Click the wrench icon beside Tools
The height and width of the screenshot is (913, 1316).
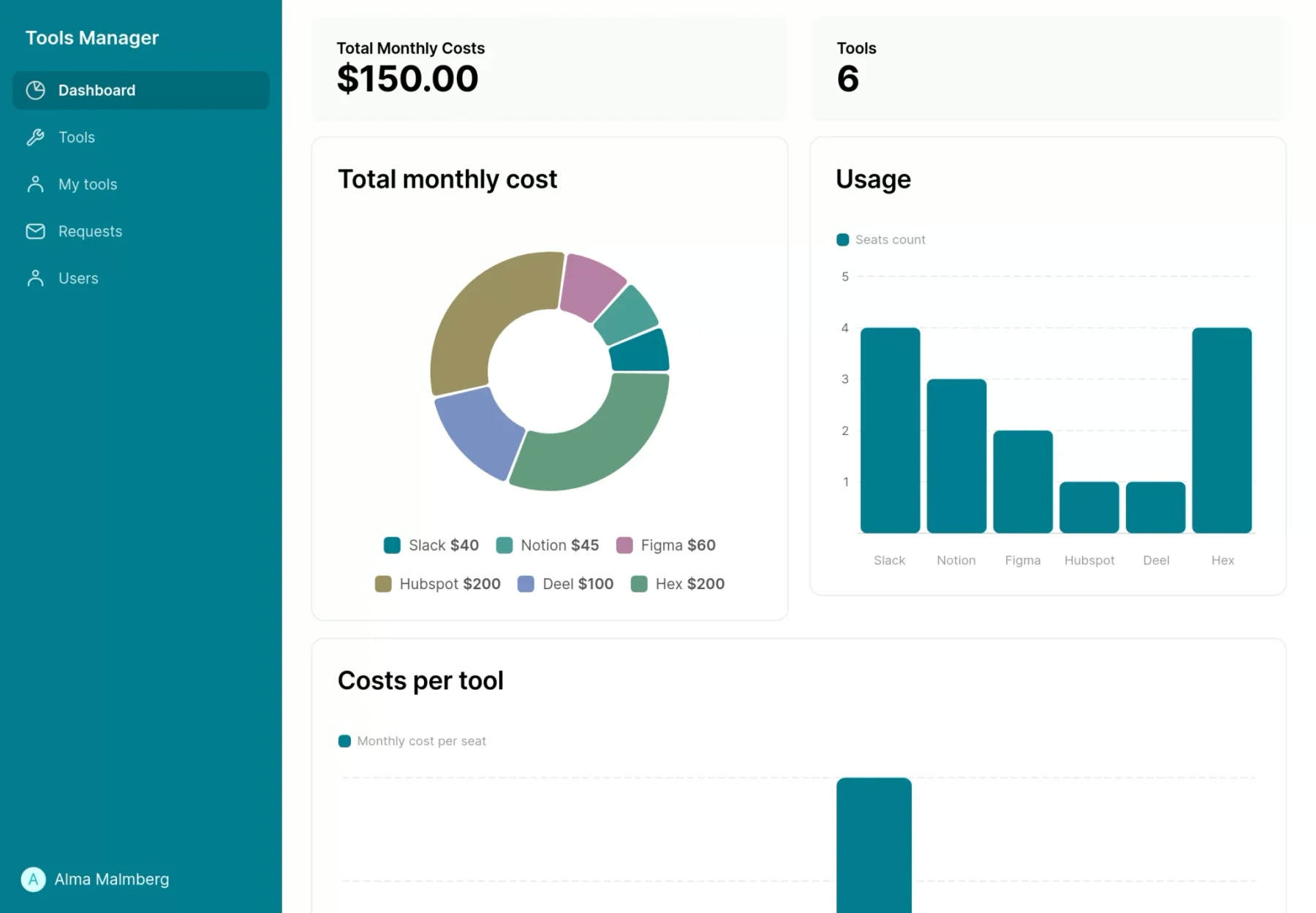35,137
